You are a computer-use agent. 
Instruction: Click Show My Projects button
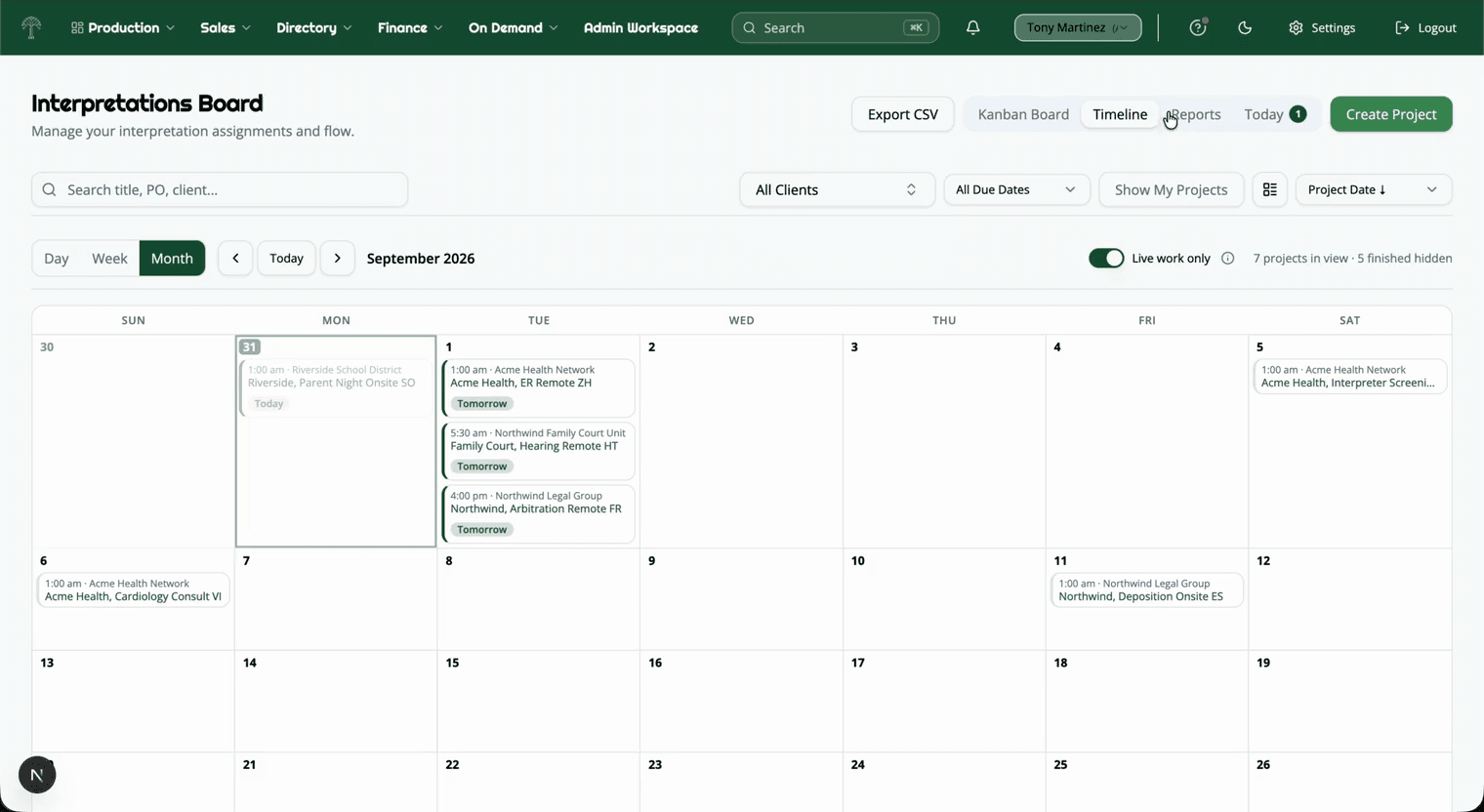point(1171,189)
